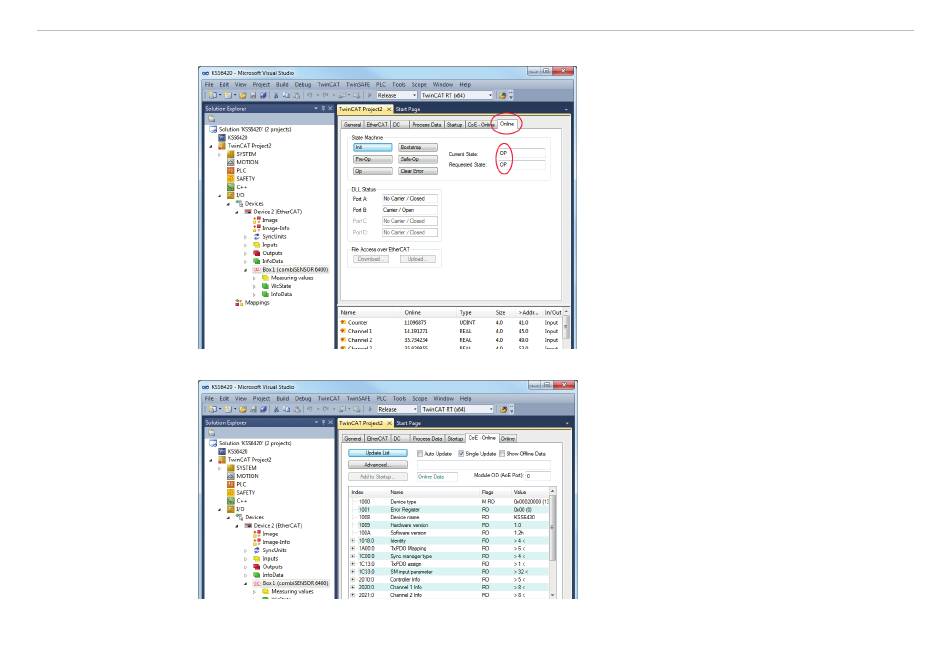Switch to Startup tab in lower window

pyautogui.click(x=456, y=438)
